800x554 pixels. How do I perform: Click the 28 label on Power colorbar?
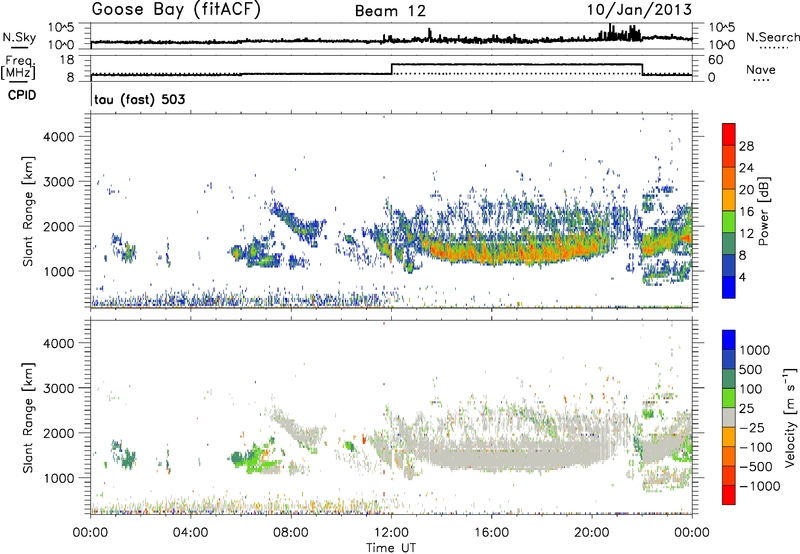click(746, 146)
